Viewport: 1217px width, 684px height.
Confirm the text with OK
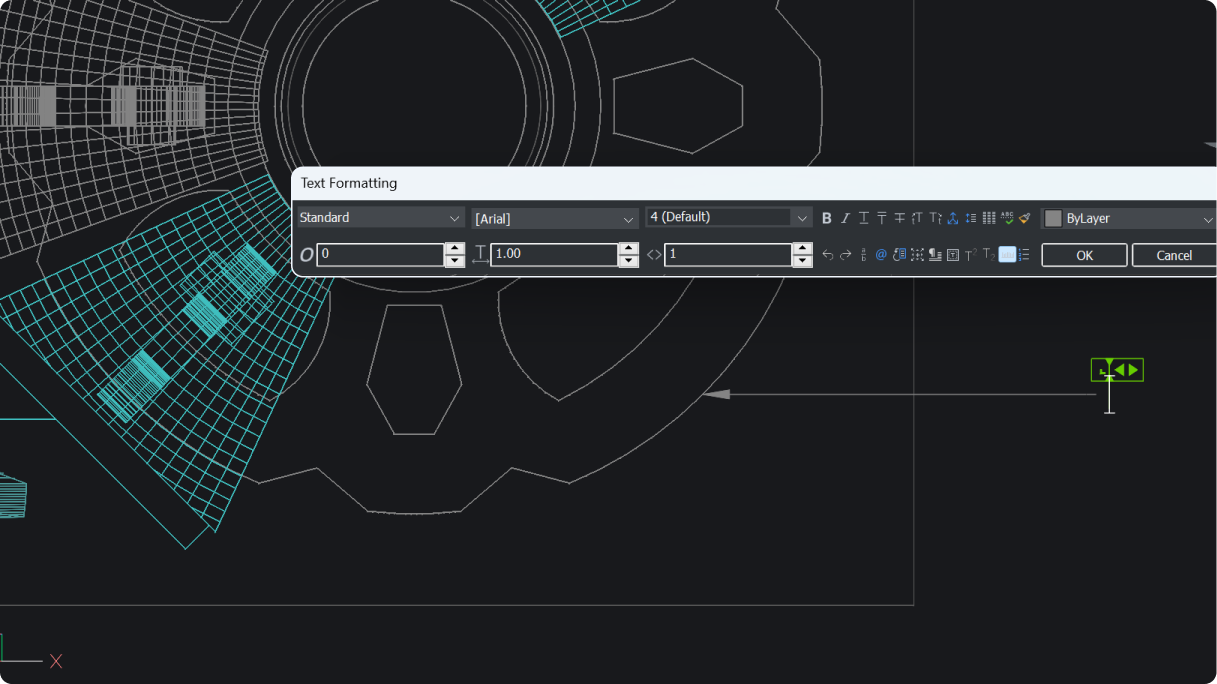pyautogui.click(x=1084, y=255)
